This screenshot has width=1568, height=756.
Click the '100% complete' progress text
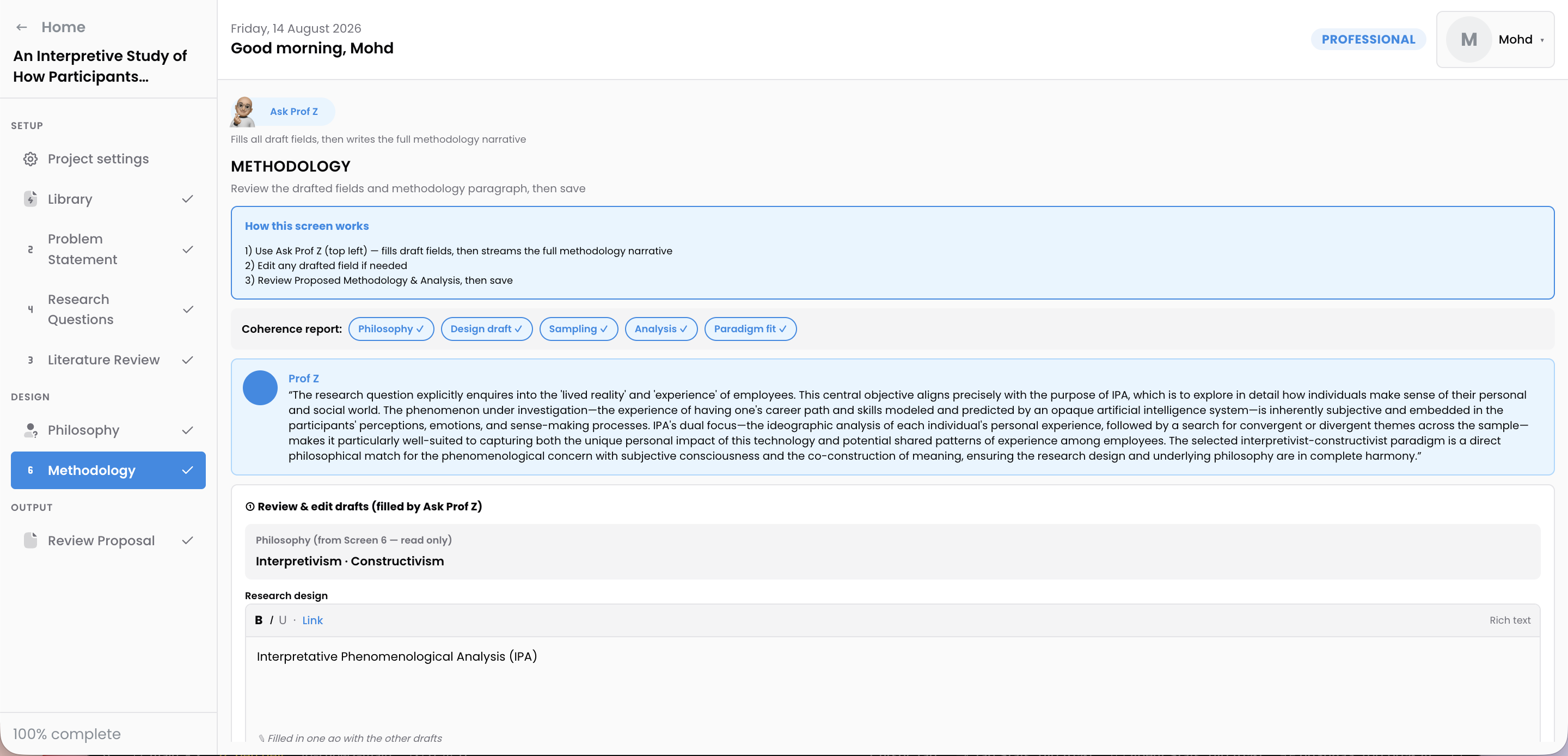tap(67, 734)
